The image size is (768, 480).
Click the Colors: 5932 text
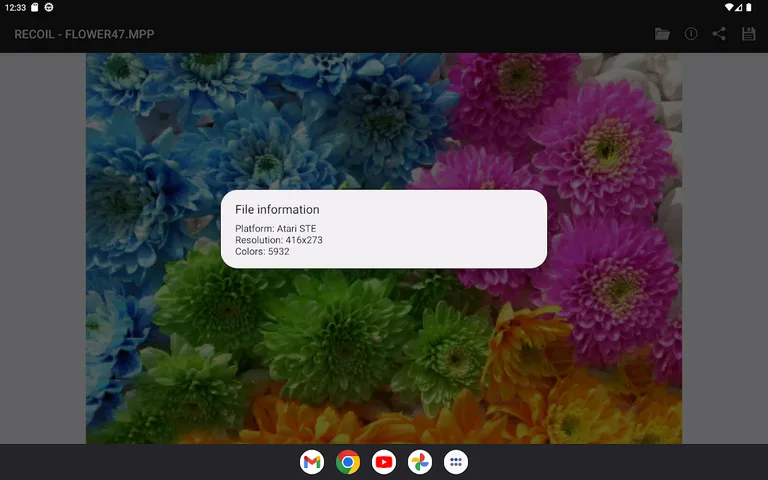click(x=262, y=251)
